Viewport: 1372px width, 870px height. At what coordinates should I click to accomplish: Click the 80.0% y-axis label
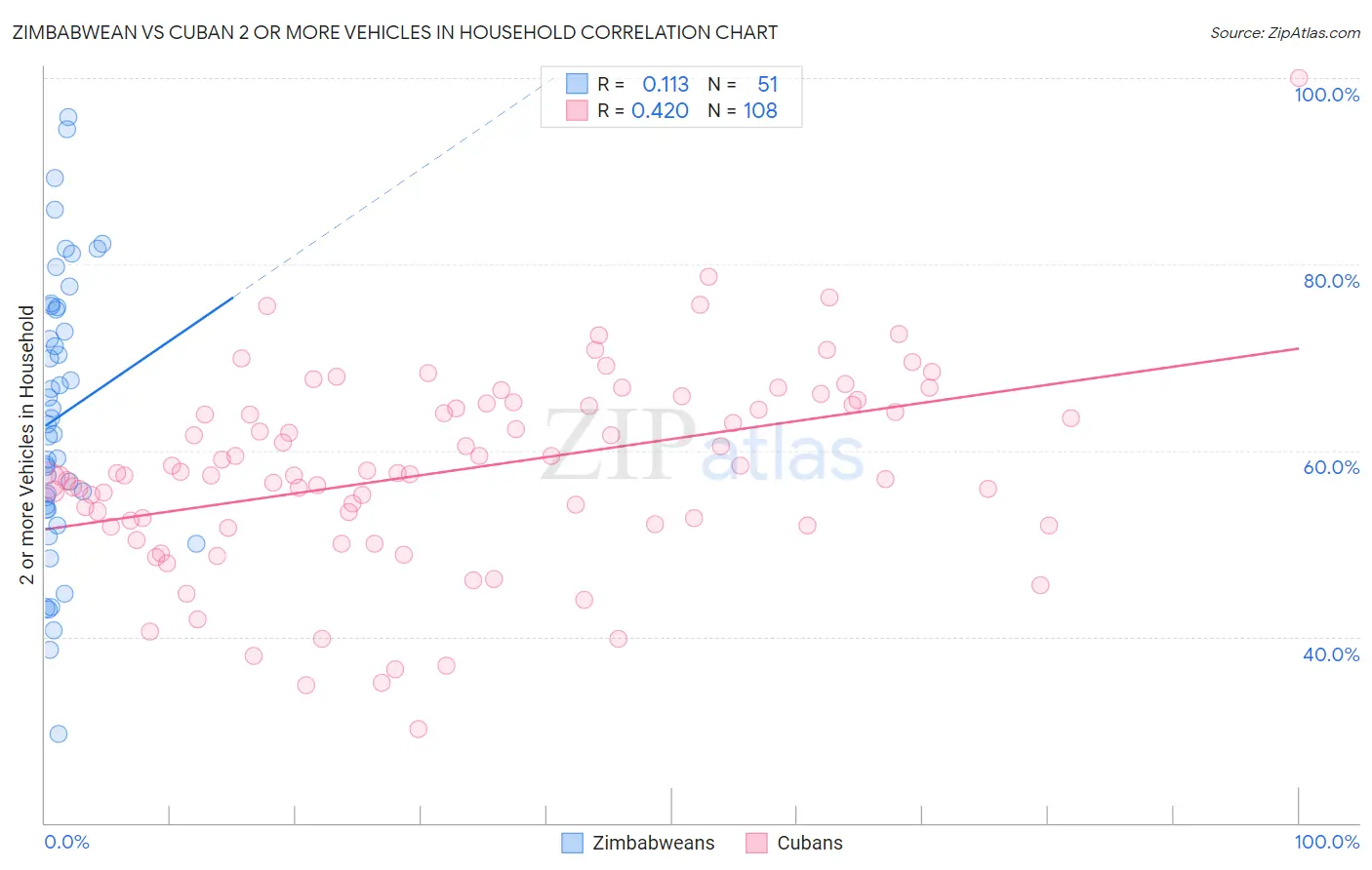[x=1331, y=281]
